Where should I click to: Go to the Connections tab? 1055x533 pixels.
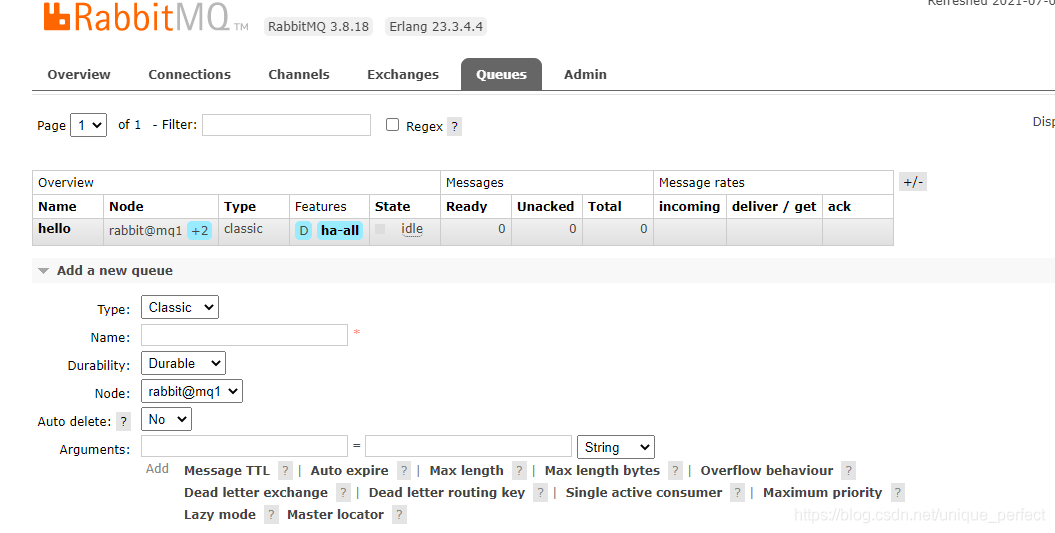[190, 75]
